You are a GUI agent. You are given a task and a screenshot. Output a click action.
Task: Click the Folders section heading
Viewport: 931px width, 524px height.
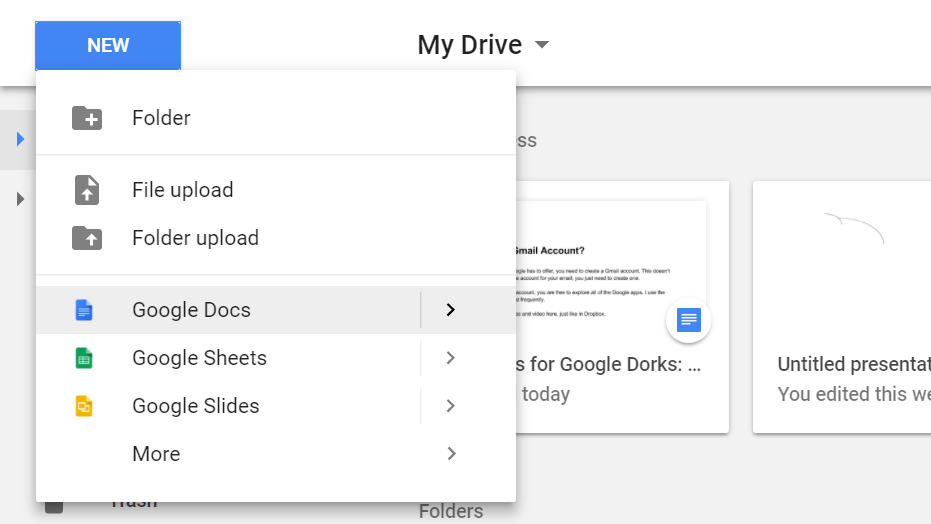[x=451, y=511]
